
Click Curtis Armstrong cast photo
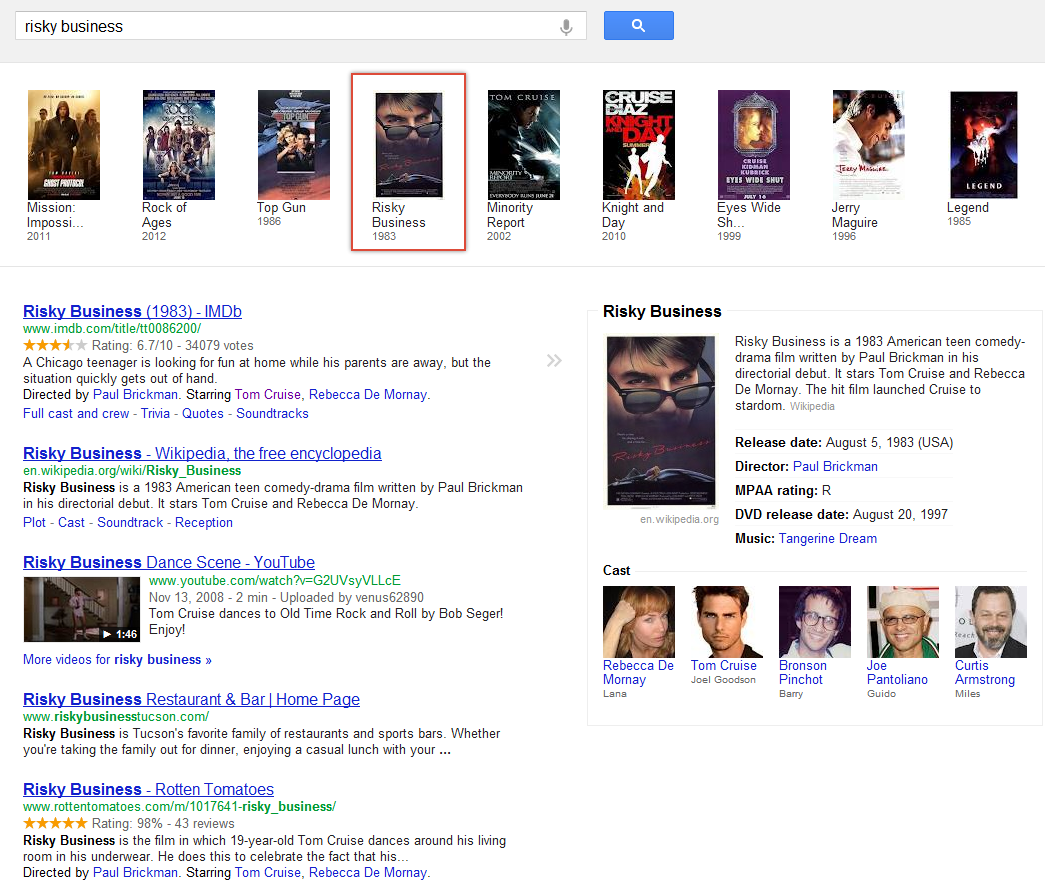coord(990,622)
